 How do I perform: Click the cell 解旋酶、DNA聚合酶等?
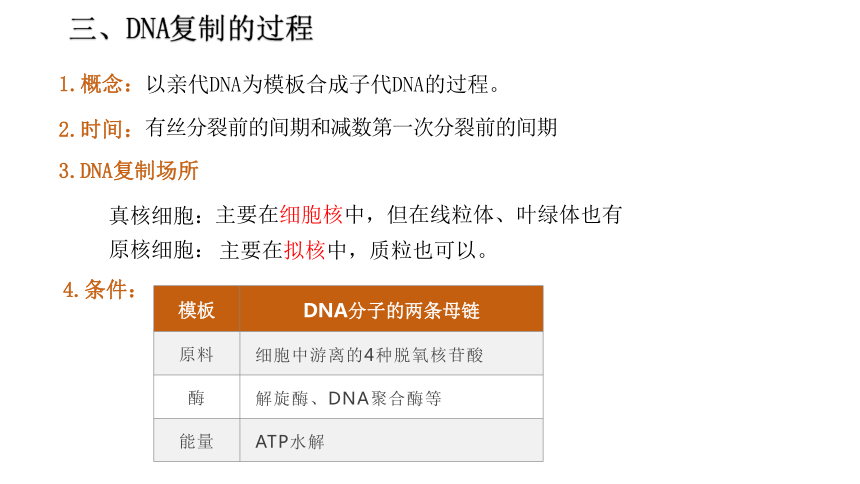coord(392,397)
